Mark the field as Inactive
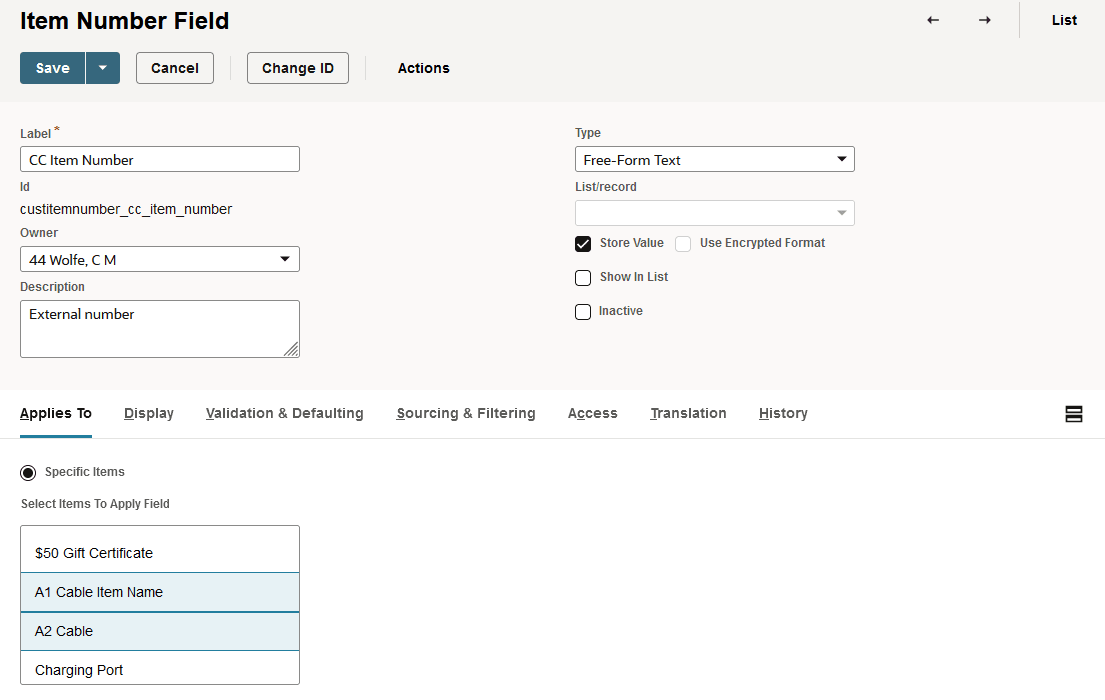The width and height of the screenshot is (1105, 700). 583,311
